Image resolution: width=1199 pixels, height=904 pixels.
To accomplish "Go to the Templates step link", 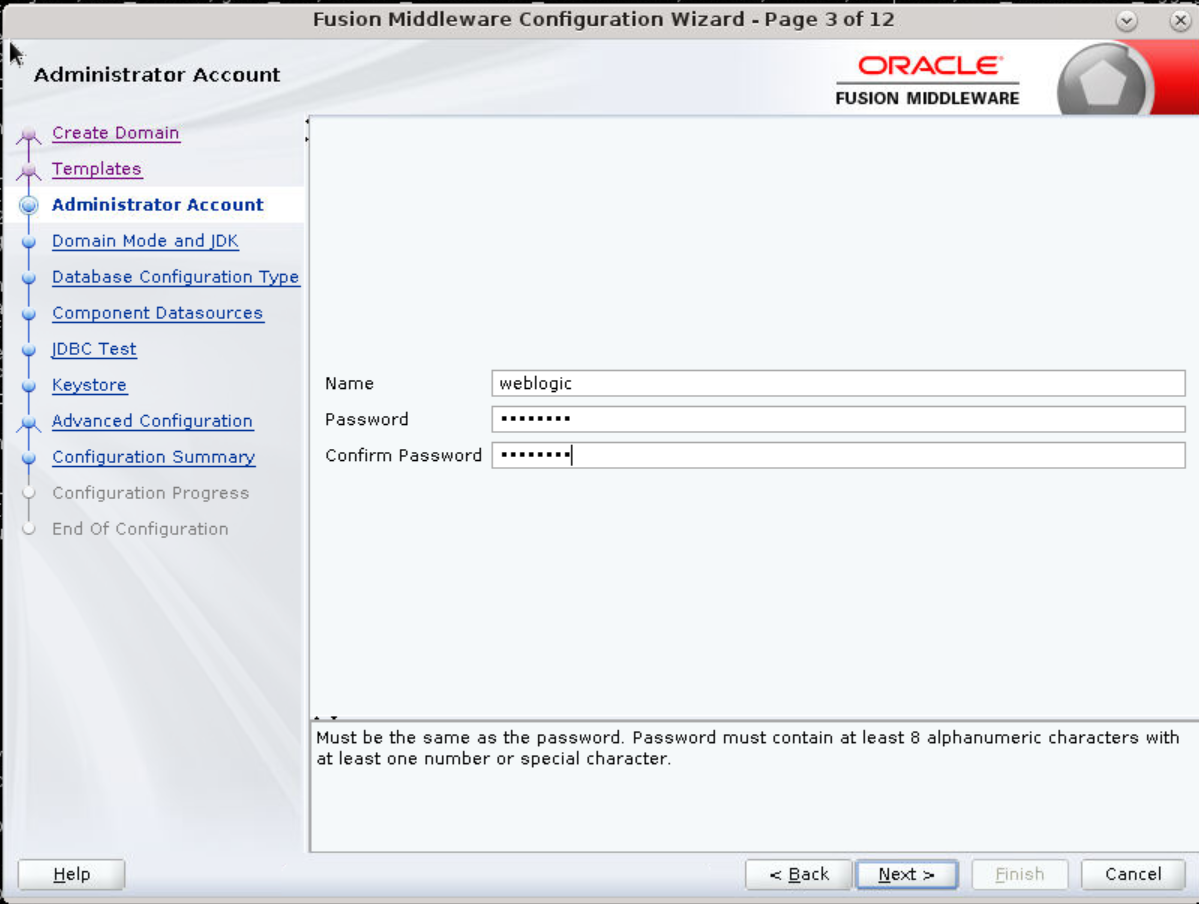I will [x=96, y=169].
